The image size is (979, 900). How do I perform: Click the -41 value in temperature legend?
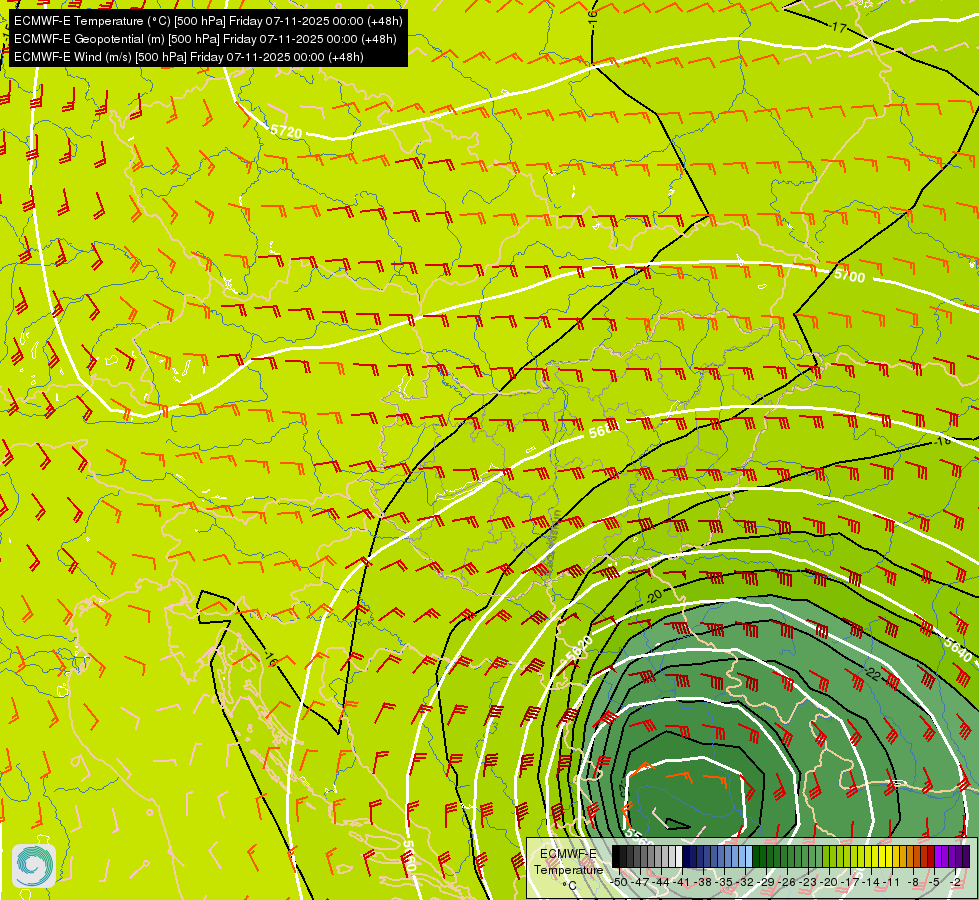coord(683,882)
